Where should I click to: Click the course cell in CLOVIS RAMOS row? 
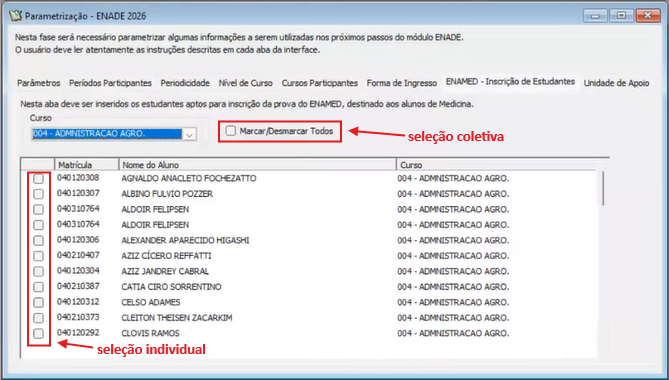[x=453, y=333]
